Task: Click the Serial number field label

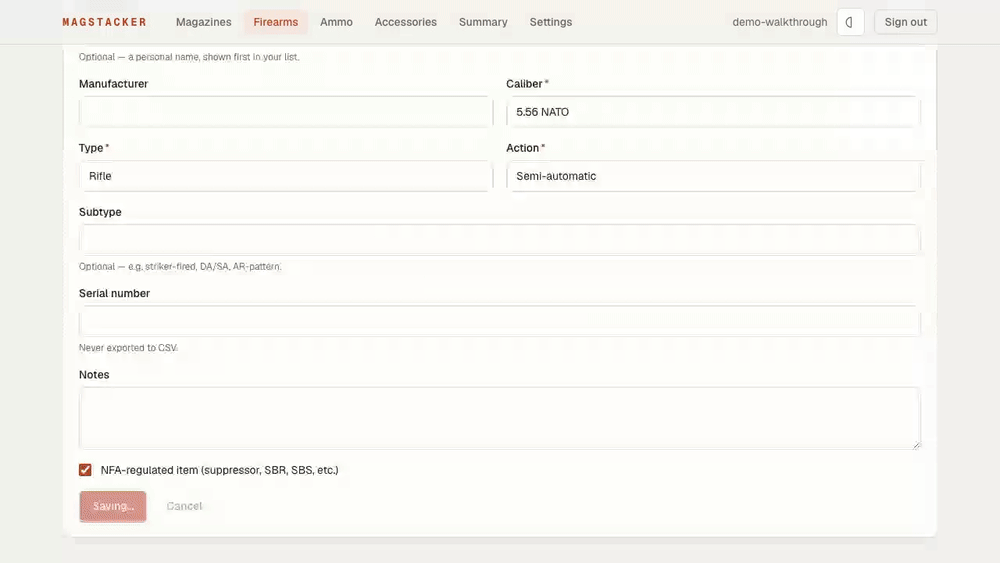Action: [114, 293]
